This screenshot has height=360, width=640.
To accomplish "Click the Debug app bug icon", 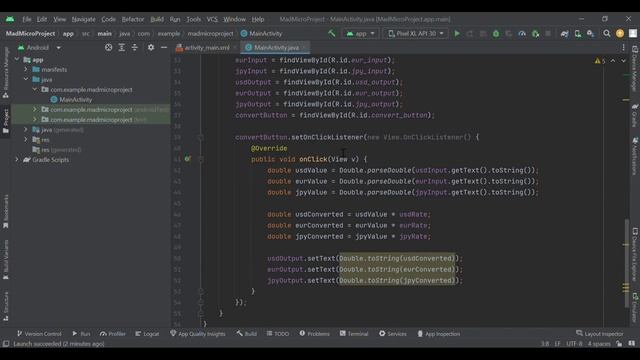I will [496, 33].
